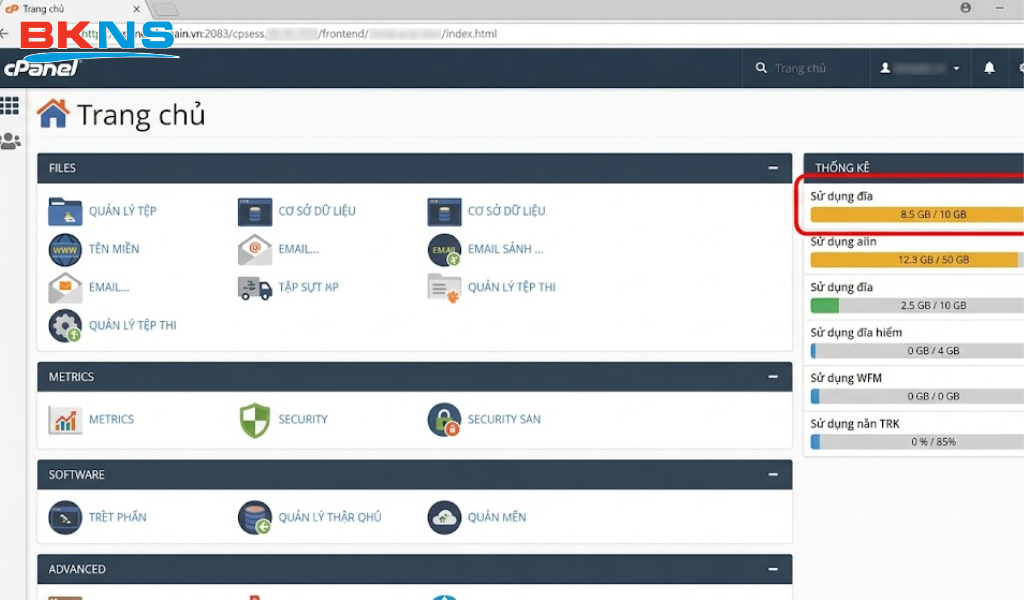Click the Tên miền globe icon

(x=65, y=249)
